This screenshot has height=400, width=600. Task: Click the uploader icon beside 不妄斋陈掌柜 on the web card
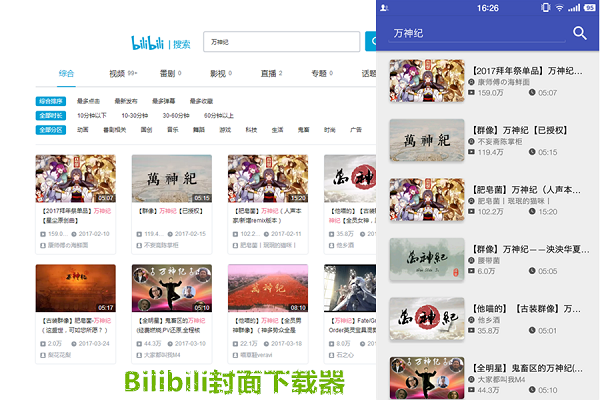139,245
